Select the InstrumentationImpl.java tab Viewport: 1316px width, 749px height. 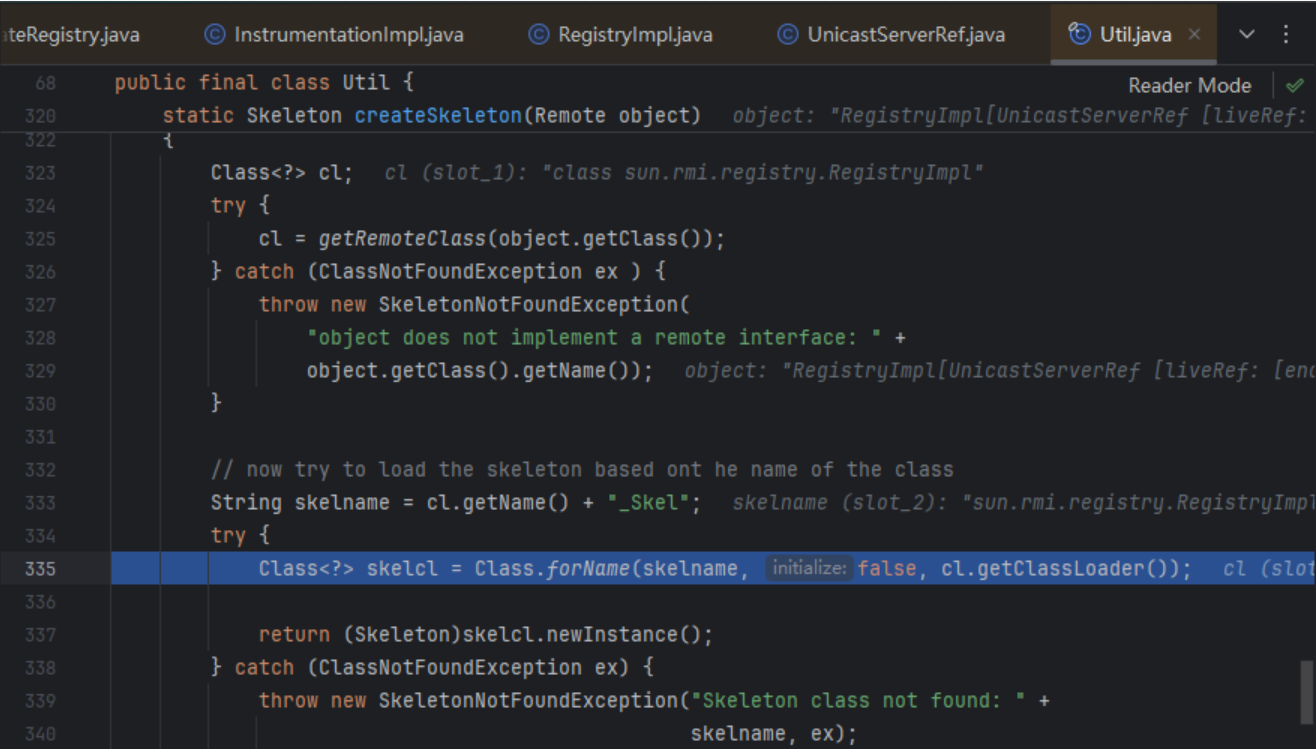pos(348,35)
